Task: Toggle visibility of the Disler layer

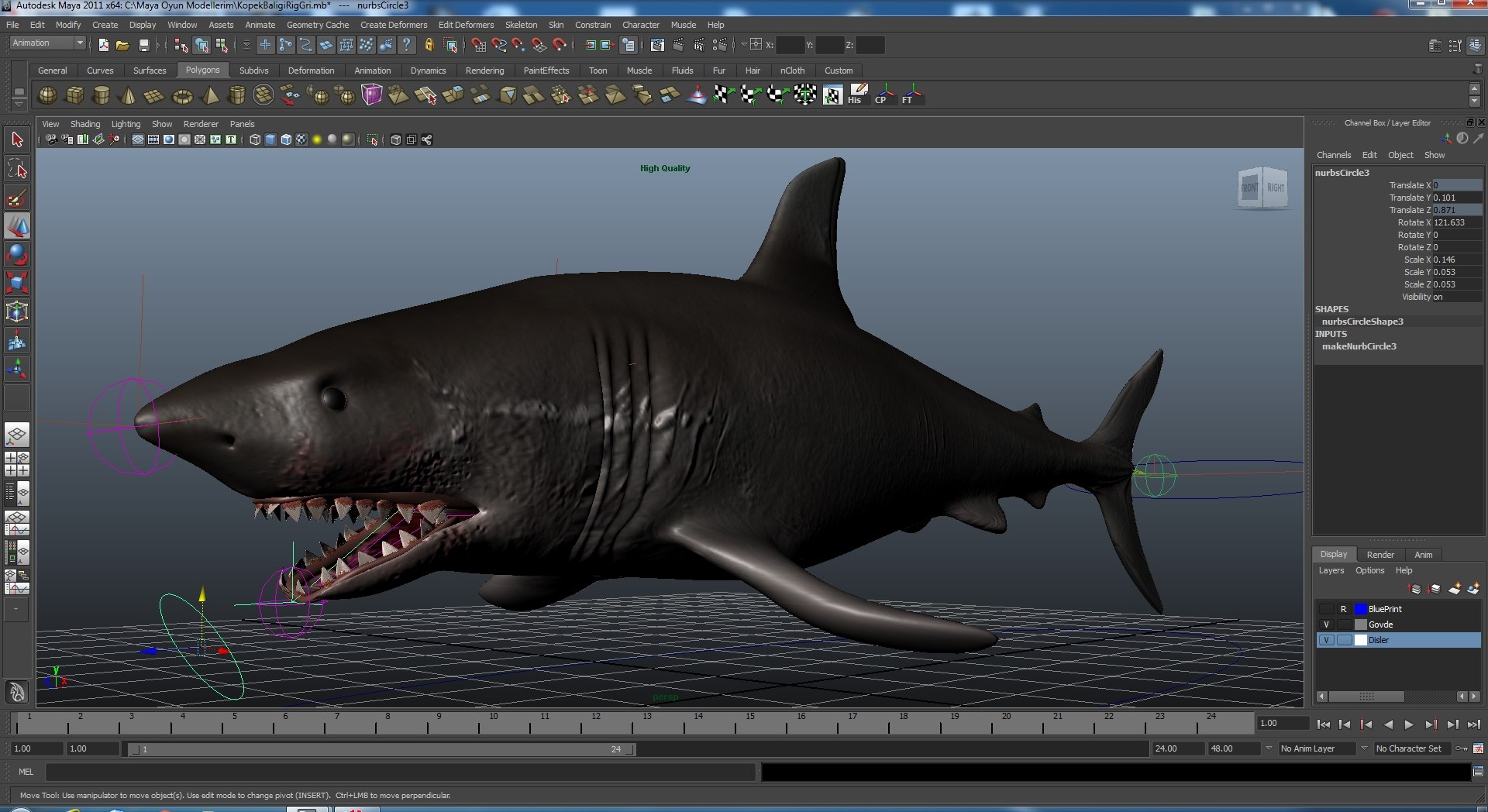Action: coord(1326,640)
